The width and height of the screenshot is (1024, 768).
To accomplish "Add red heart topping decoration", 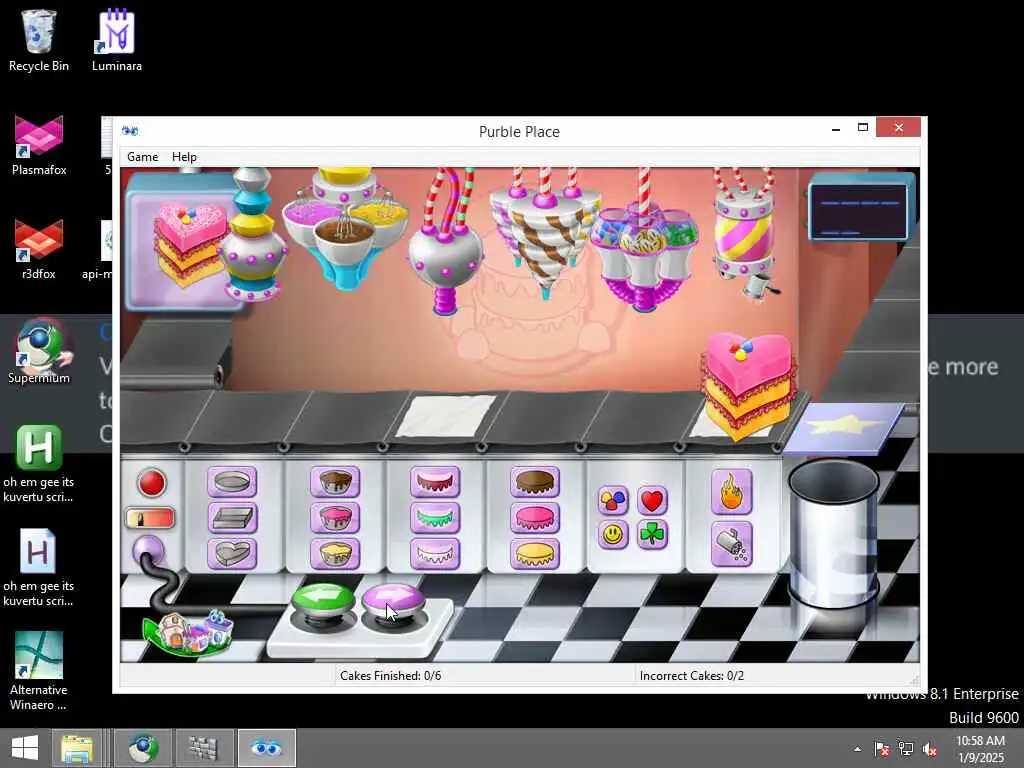I will [x=652, y=500].
